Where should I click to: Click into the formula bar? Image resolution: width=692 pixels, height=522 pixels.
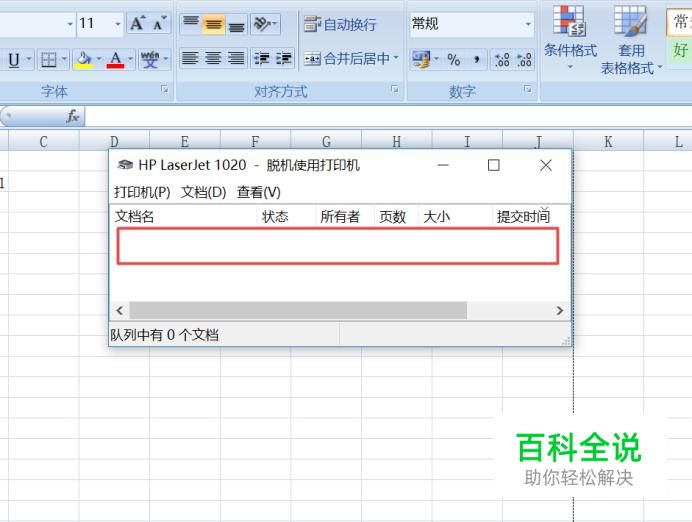[388, 116]
